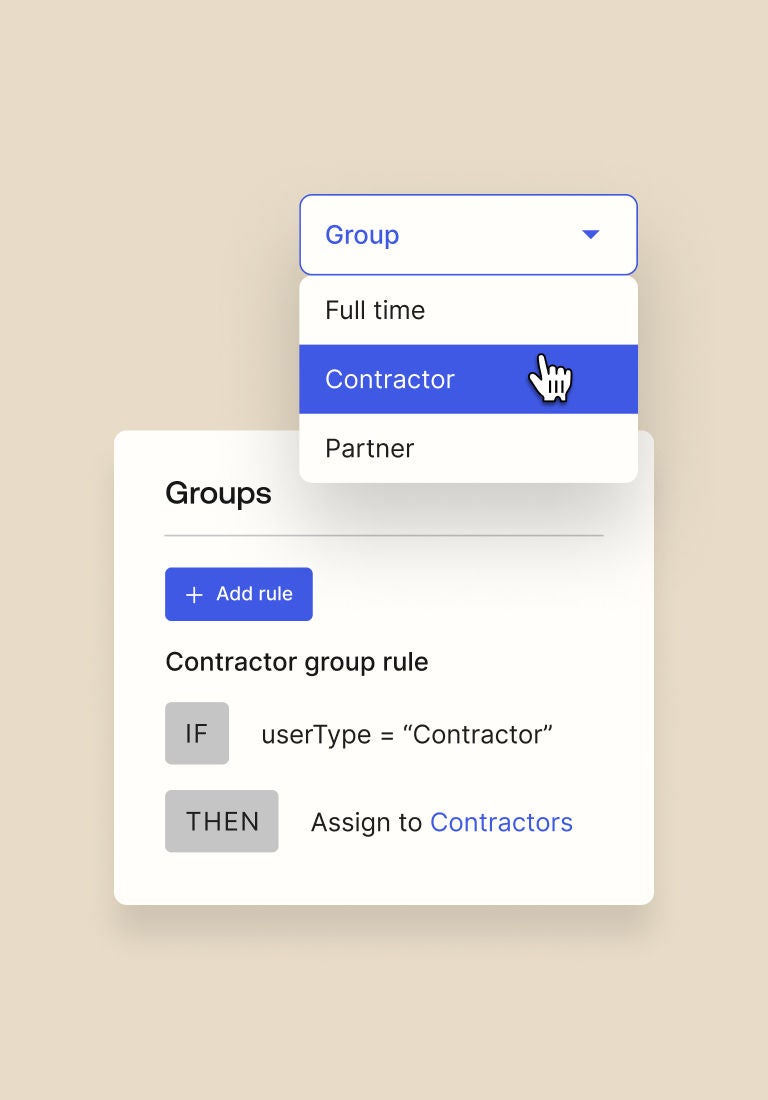This screenshot has height=1100, width=768.
Task: Click the hand pointer cursor icon
Action: point(549,378)
